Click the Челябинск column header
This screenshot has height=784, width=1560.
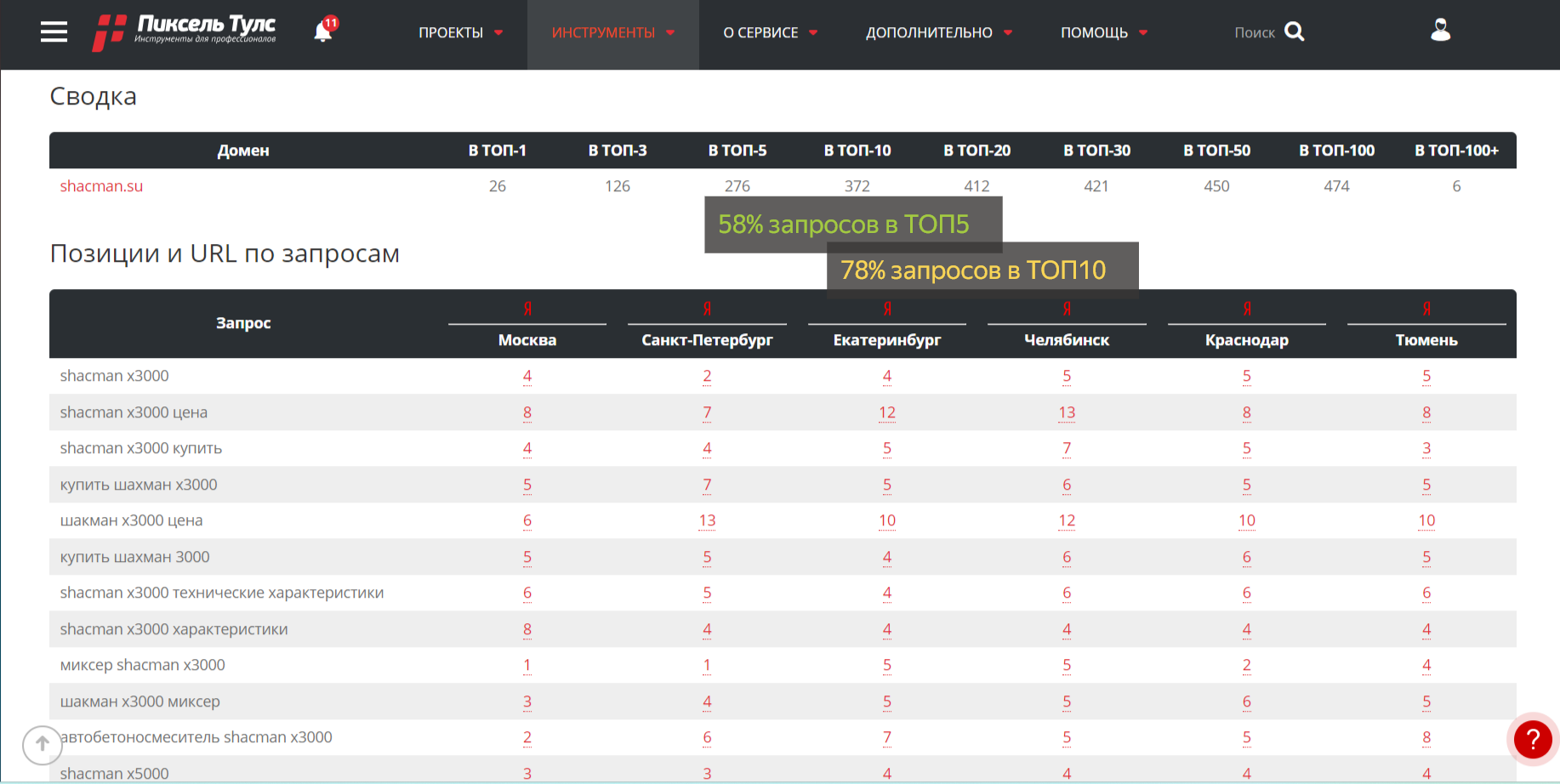(1067, 340)
